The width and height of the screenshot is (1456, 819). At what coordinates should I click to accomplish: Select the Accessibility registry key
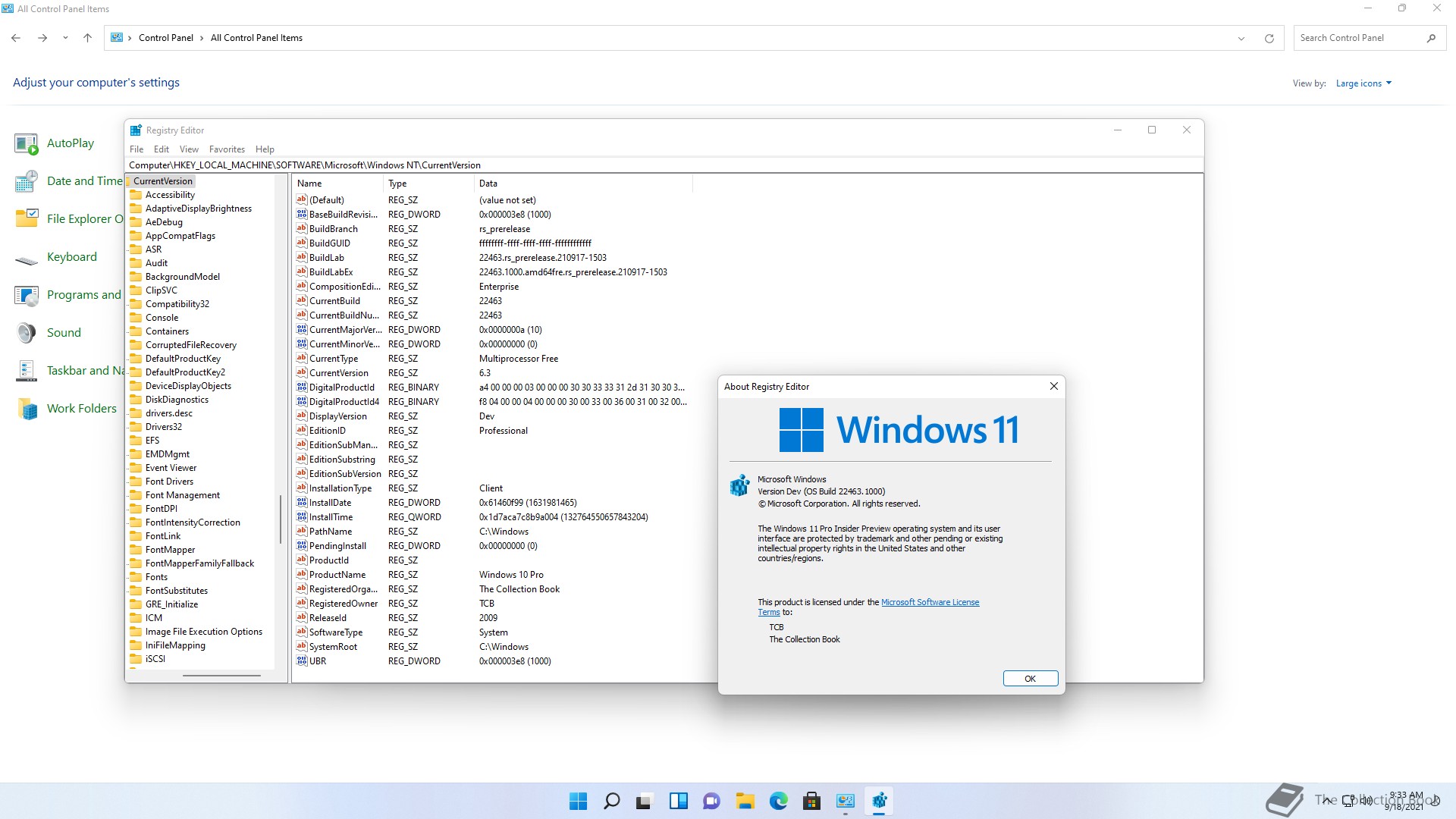[x=170, y=195]
